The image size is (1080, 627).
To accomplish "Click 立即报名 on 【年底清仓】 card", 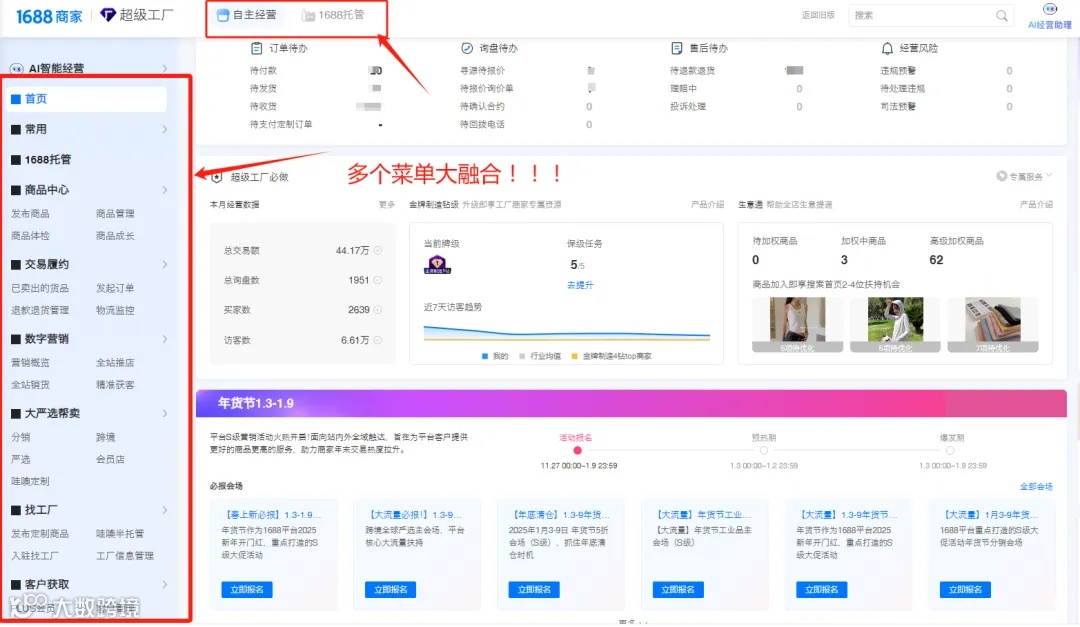I will point(534,590).
